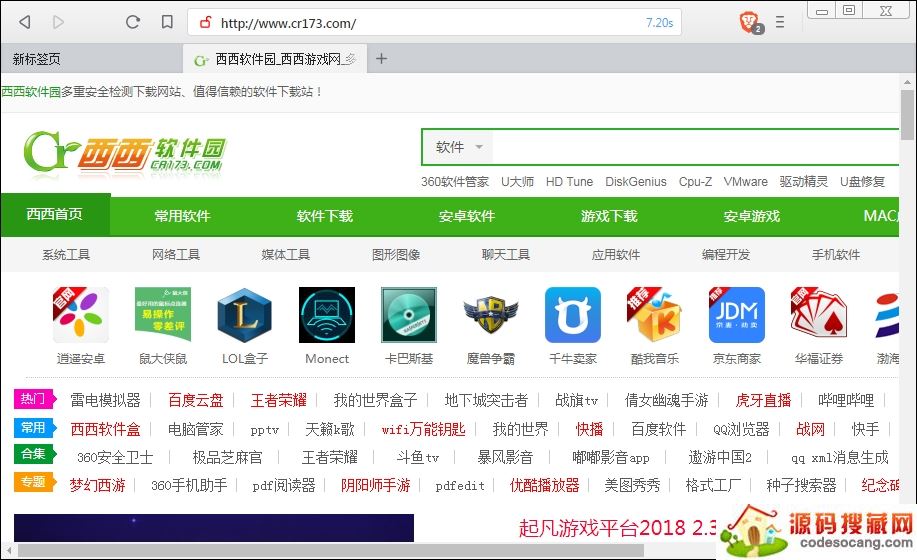
Task: Click inside the website search input field
Action: tap(695, 147)
